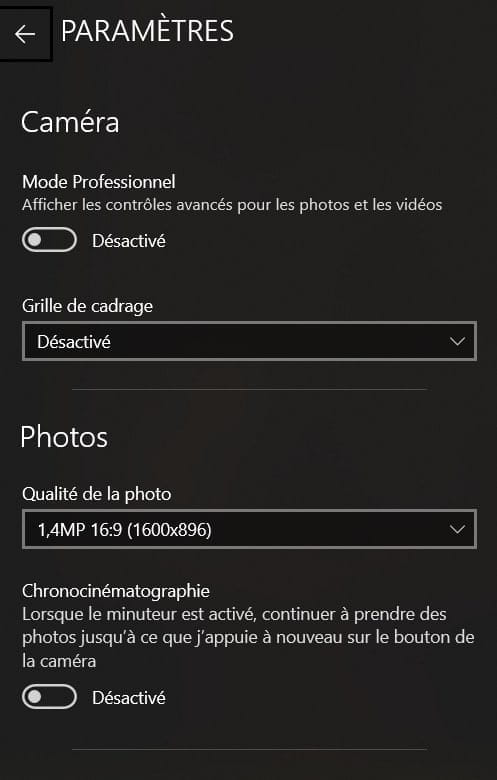Image resolution: width=497 pixels, height=780 pixels.
Task: Click the 'Afficher les contrôles avancés' description
Action: point(232,204)
